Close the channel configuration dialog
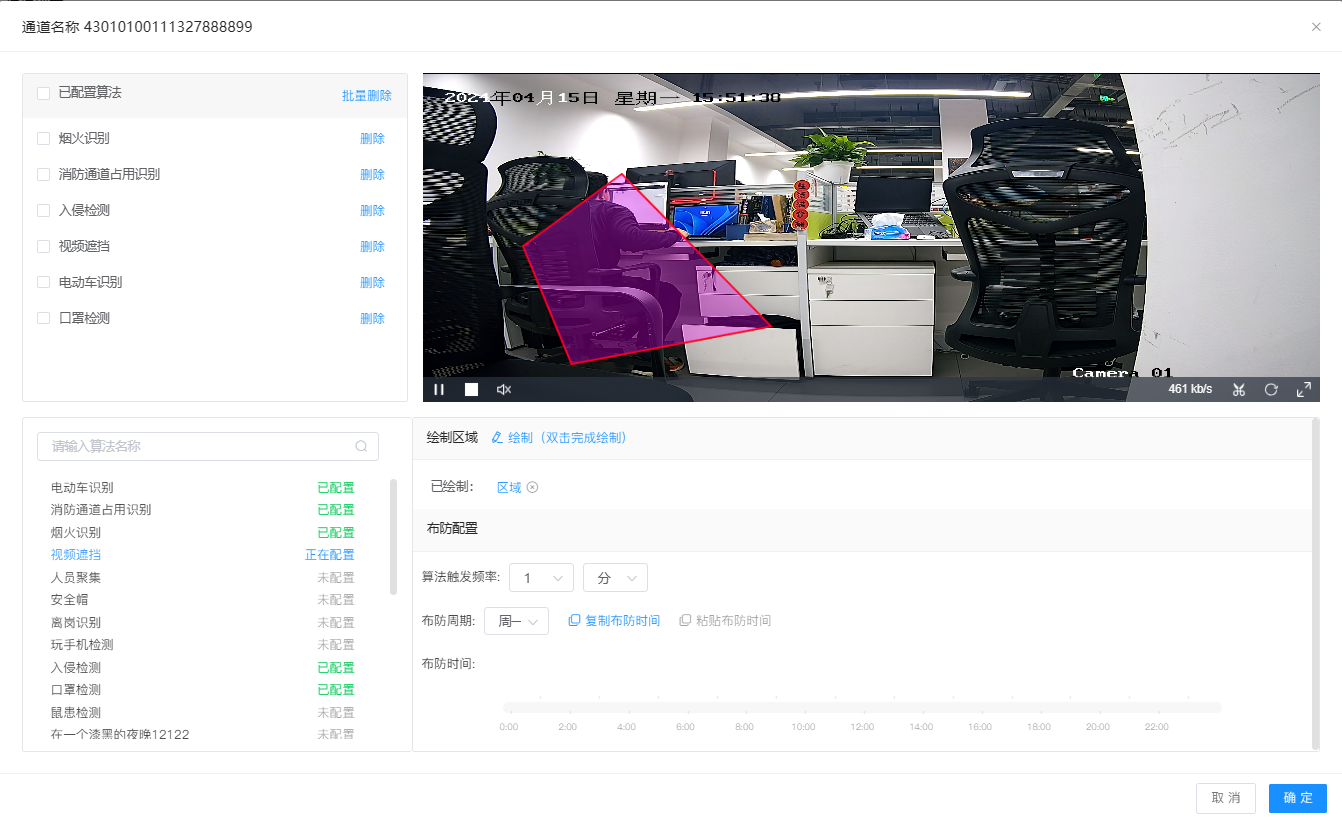 [1316, 27]
